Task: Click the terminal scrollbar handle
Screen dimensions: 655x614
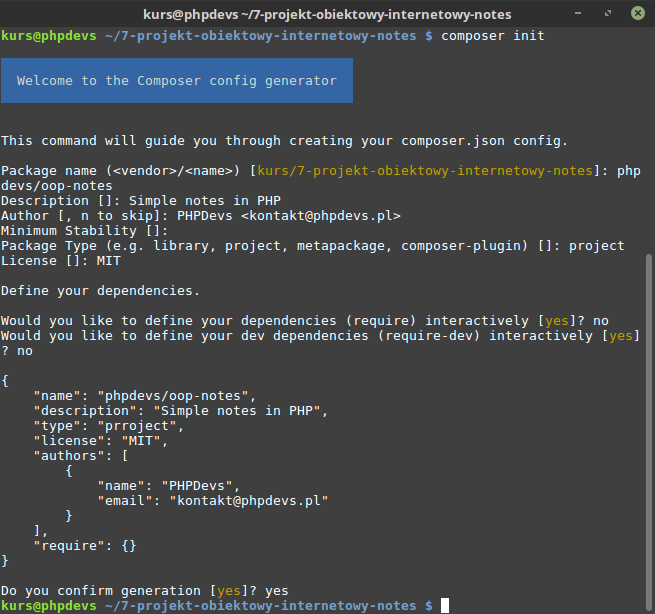Action: (x=648, y=434)
